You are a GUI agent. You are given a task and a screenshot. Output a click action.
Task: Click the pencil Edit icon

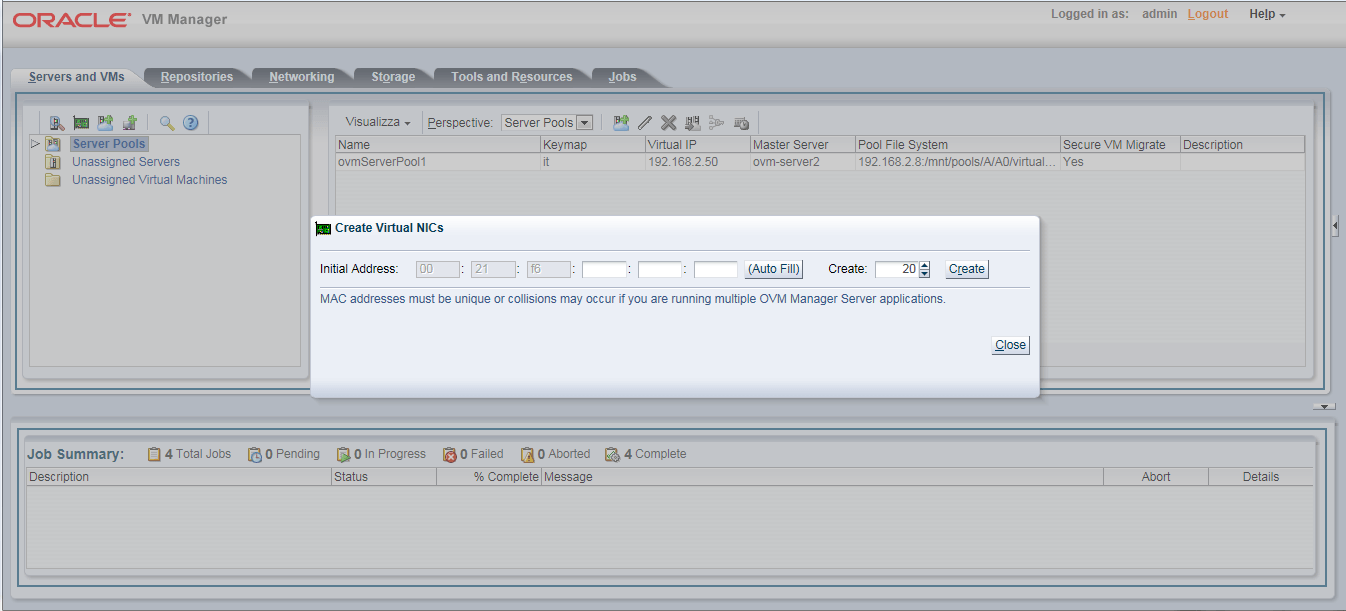coord(645,123)
